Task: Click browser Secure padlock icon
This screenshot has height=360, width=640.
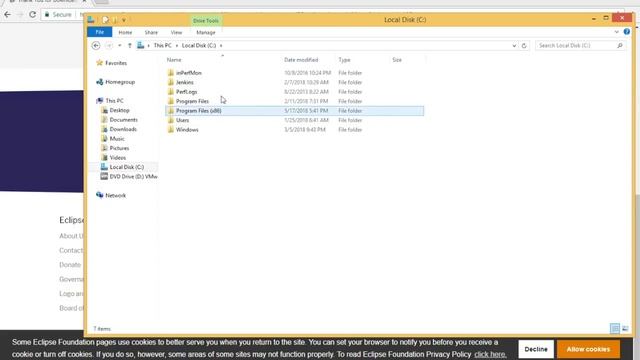Action: 47,15
